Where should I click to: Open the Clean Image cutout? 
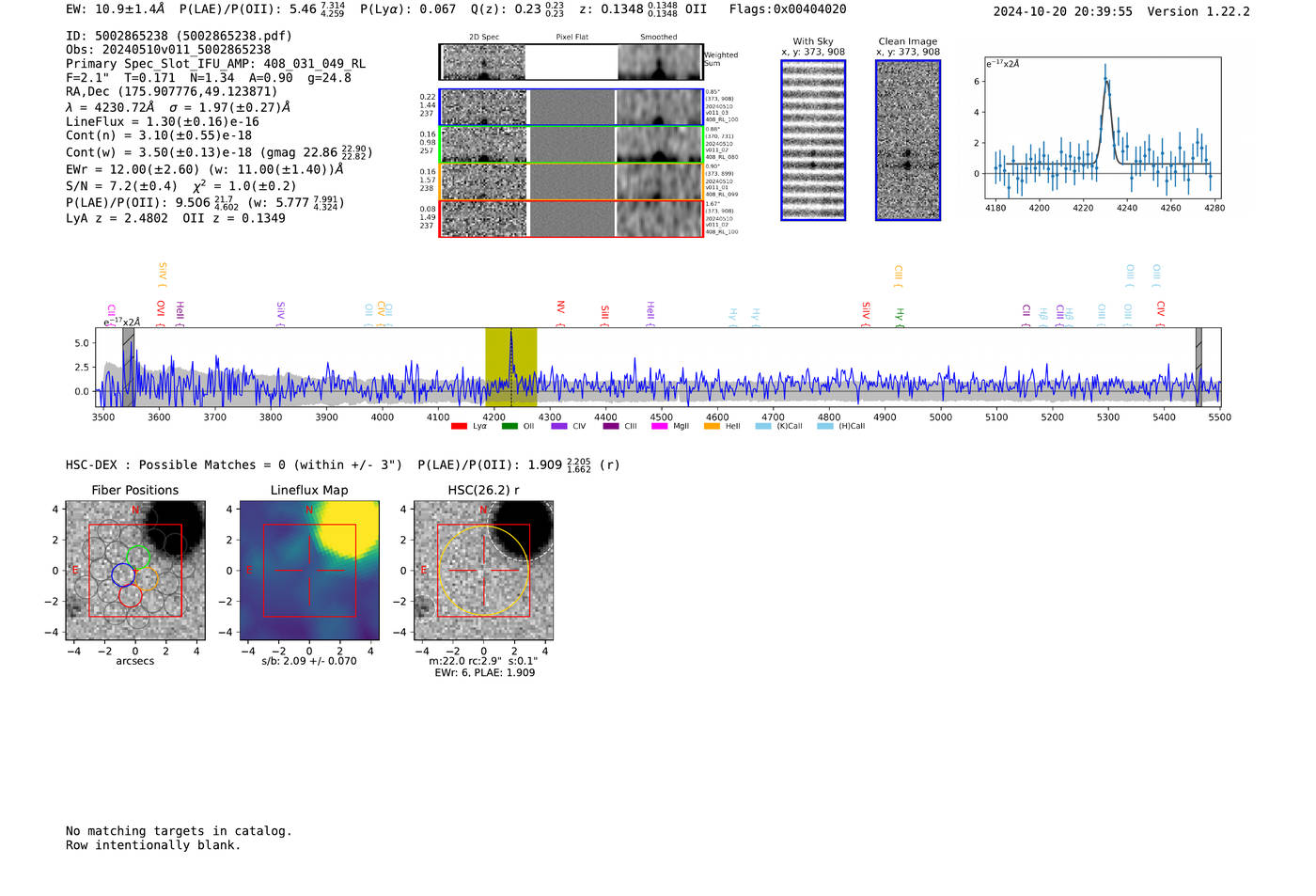pos(908,140)
